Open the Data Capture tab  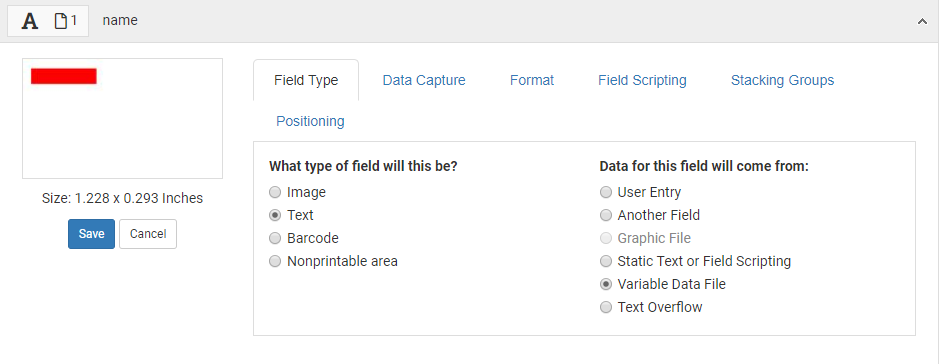[x=424, y=80]
